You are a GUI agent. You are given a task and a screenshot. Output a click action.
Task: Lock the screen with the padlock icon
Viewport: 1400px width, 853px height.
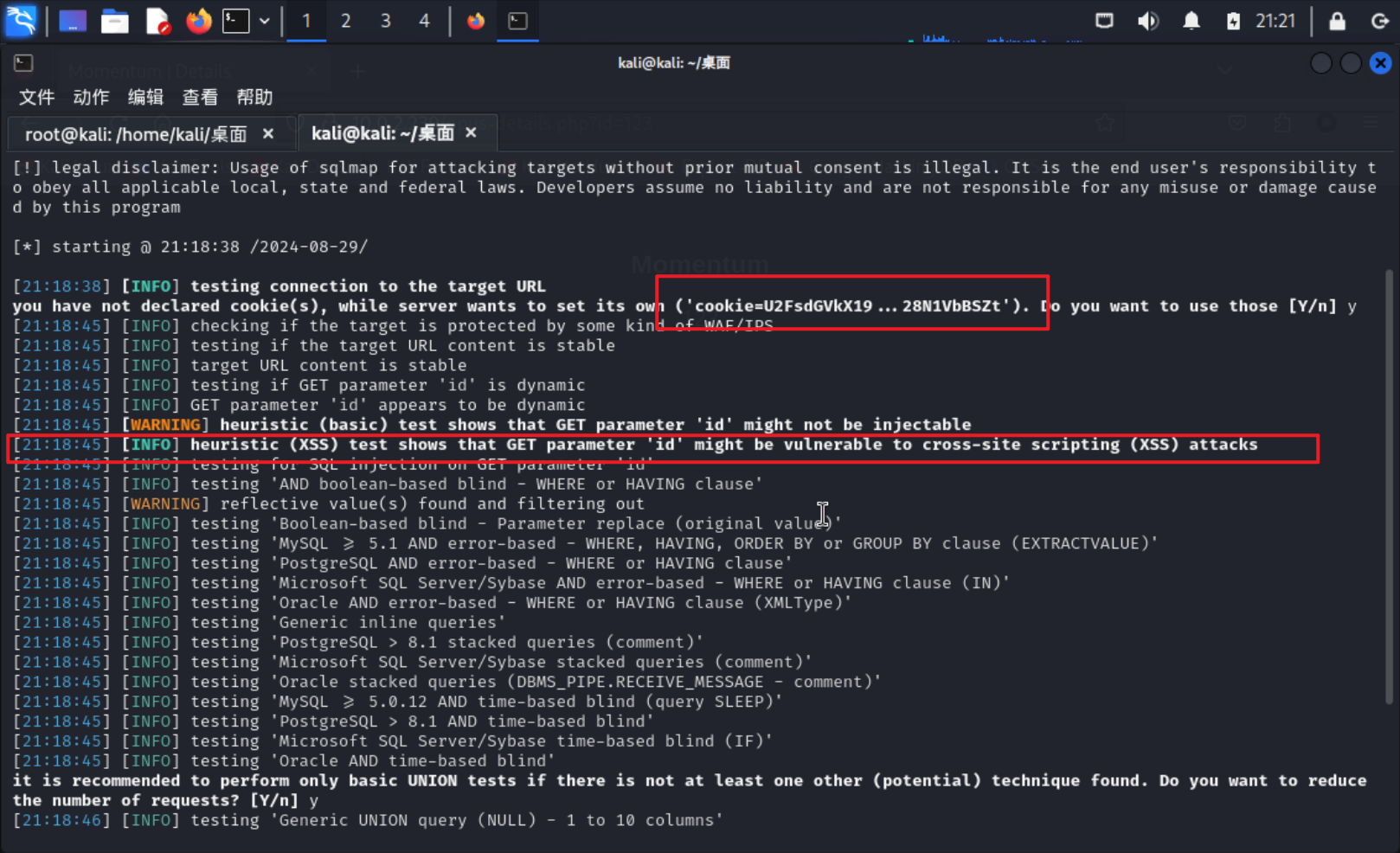(x=1337, y=21)
